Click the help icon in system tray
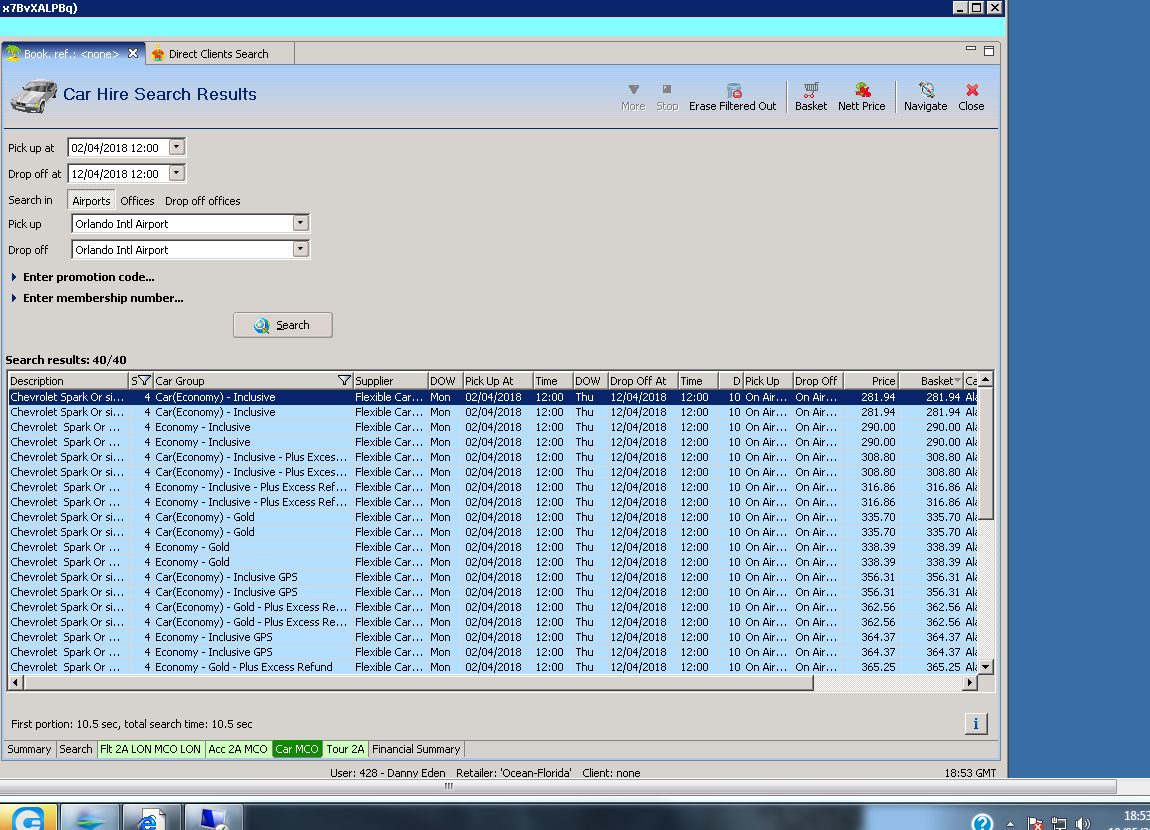Viewport: 1150px width, 830px height. (982, 822)
